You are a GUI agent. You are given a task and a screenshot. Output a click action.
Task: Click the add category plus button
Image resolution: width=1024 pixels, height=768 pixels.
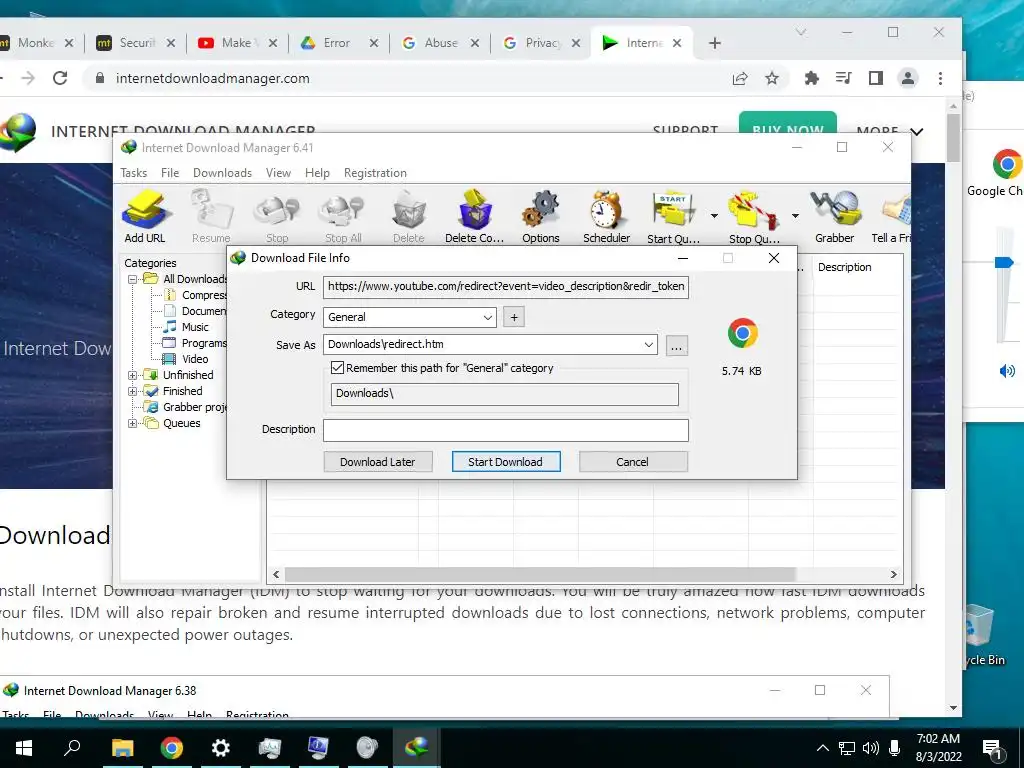click(x=514, y=317)
